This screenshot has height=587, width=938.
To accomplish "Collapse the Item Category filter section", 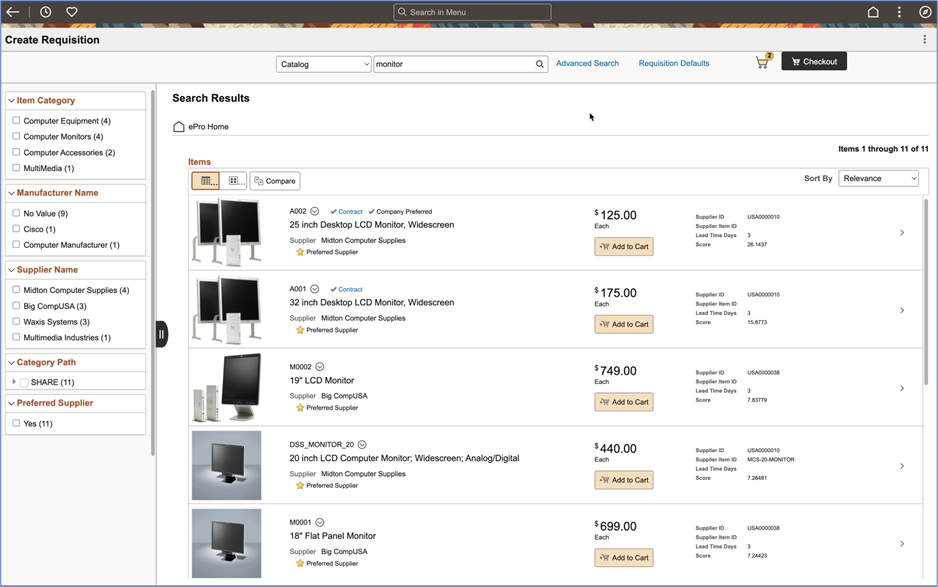I will (11, 100).
